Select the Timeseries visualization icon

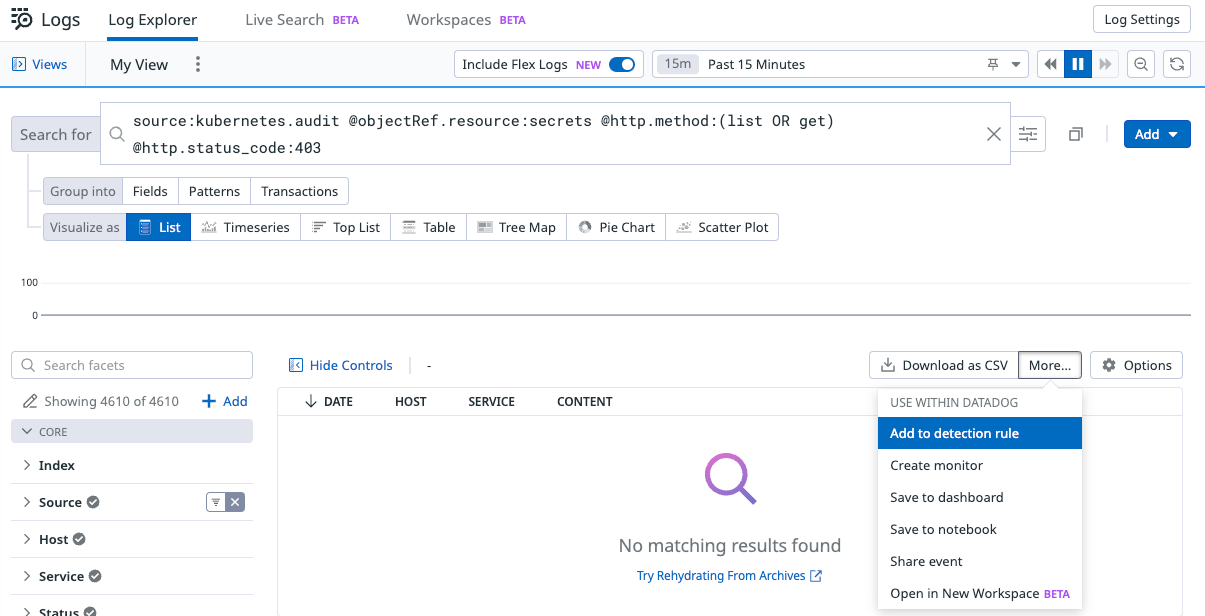(245, 227)
